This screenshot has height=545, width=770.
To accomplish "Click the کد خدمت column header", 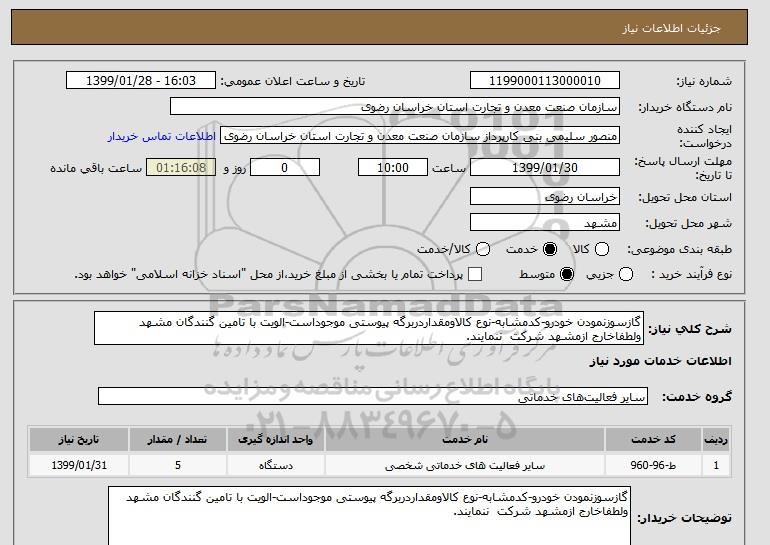I will pyautogui.click(x=653, y=439).
